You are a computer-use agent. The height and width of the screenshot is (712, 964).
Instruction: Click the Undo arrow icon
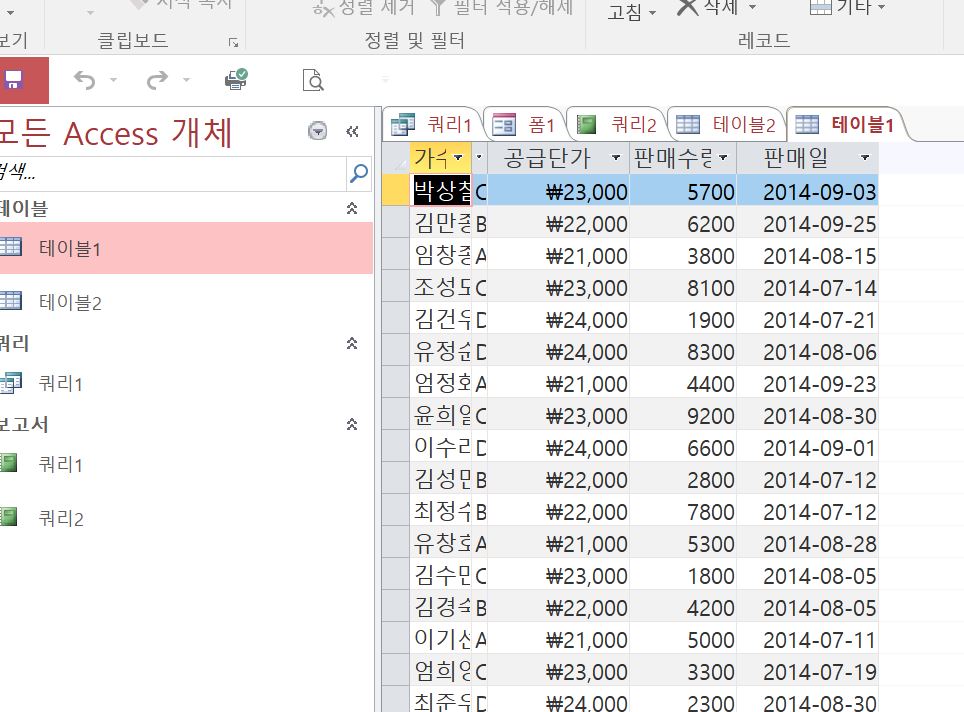point(84,80)
